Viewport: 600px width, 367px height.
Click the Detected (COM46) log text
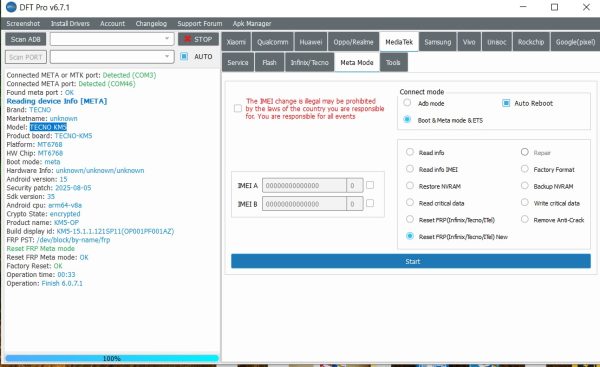(x=107, y=84)
